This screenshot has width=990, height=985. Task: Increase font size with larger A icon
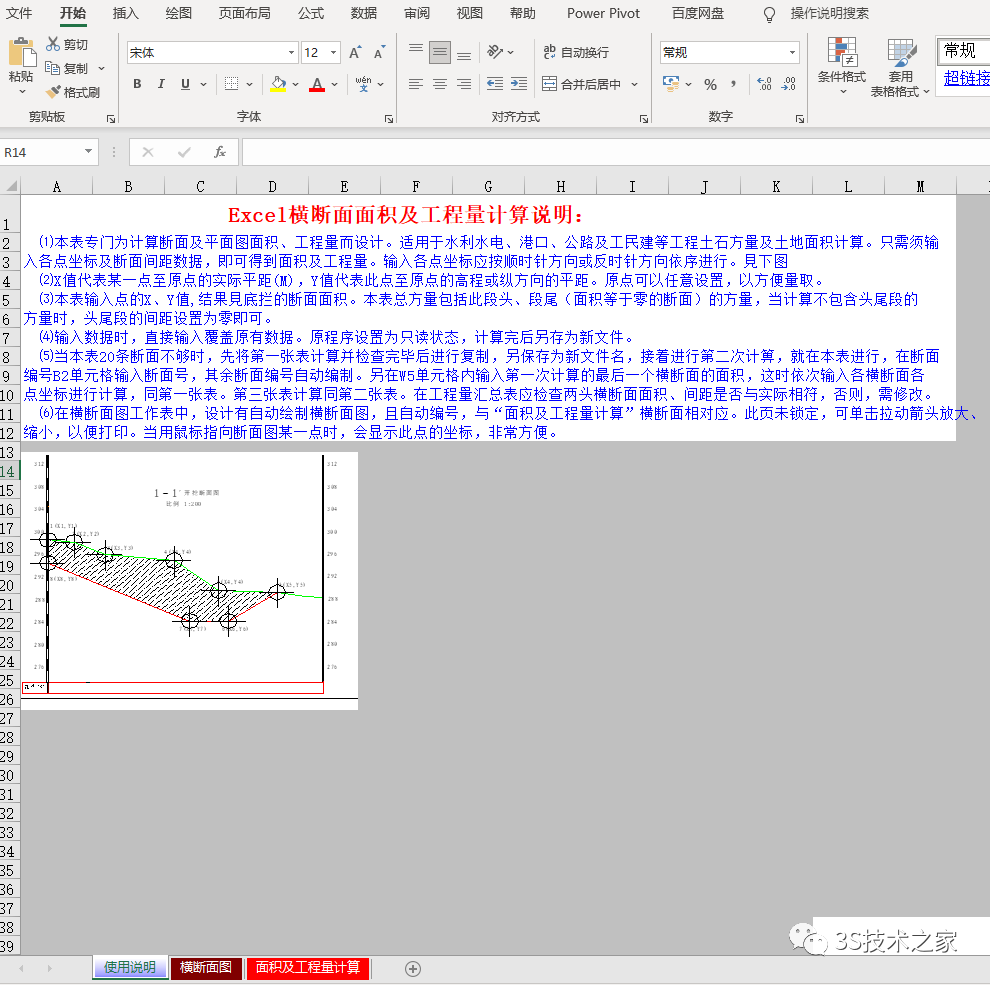[355, 53]
